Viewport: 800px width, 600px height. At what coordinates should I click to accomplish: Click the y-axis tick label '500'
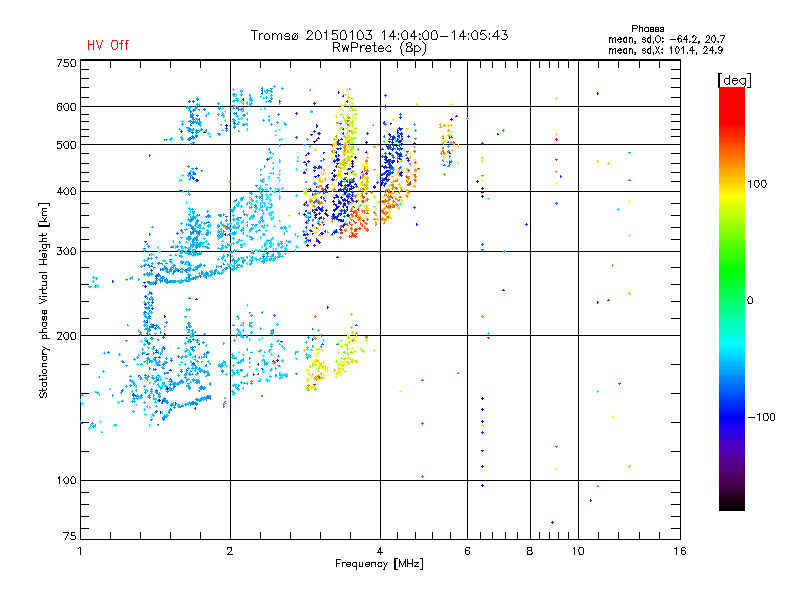pyautogui.click(x=66, y=145)
